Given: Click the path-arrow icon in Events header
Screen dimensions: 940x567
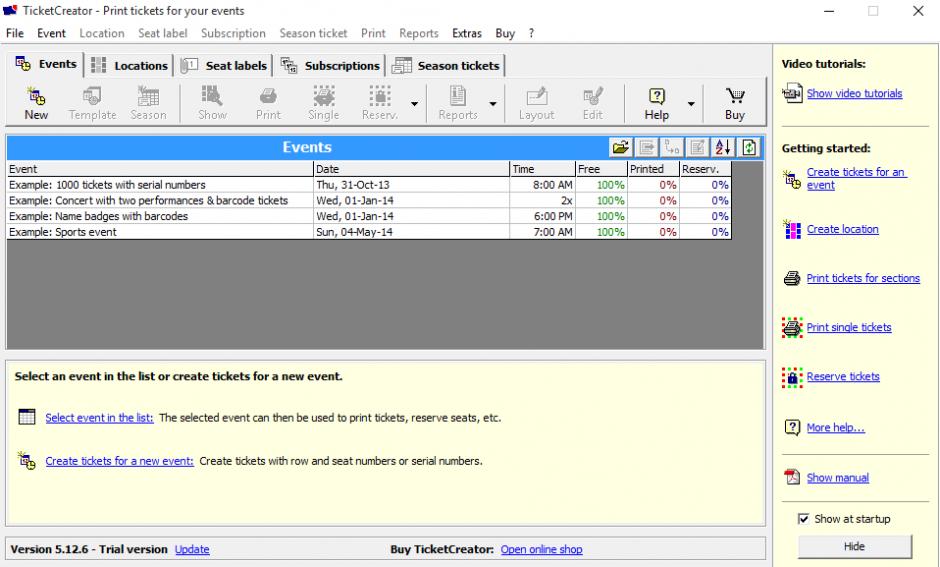Looking at the screenshot, I should (x=672, y=147).
